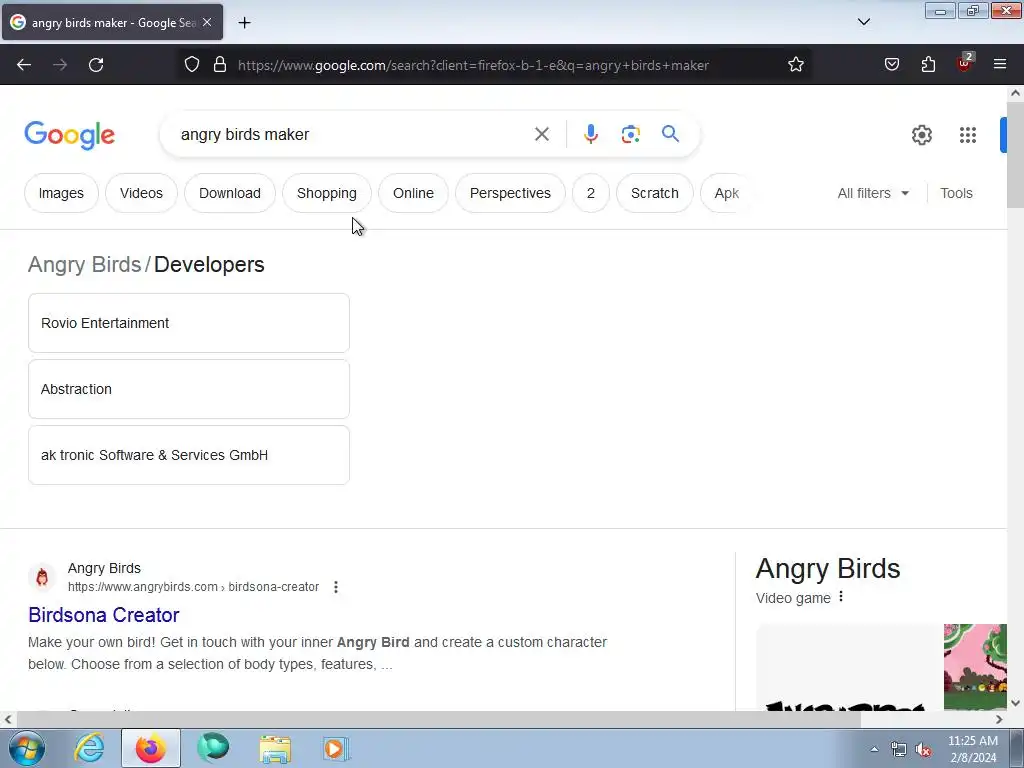Viewport: 1024px width, 768px height.
Task: Switch to the Images filter
Action: point(61,193)
